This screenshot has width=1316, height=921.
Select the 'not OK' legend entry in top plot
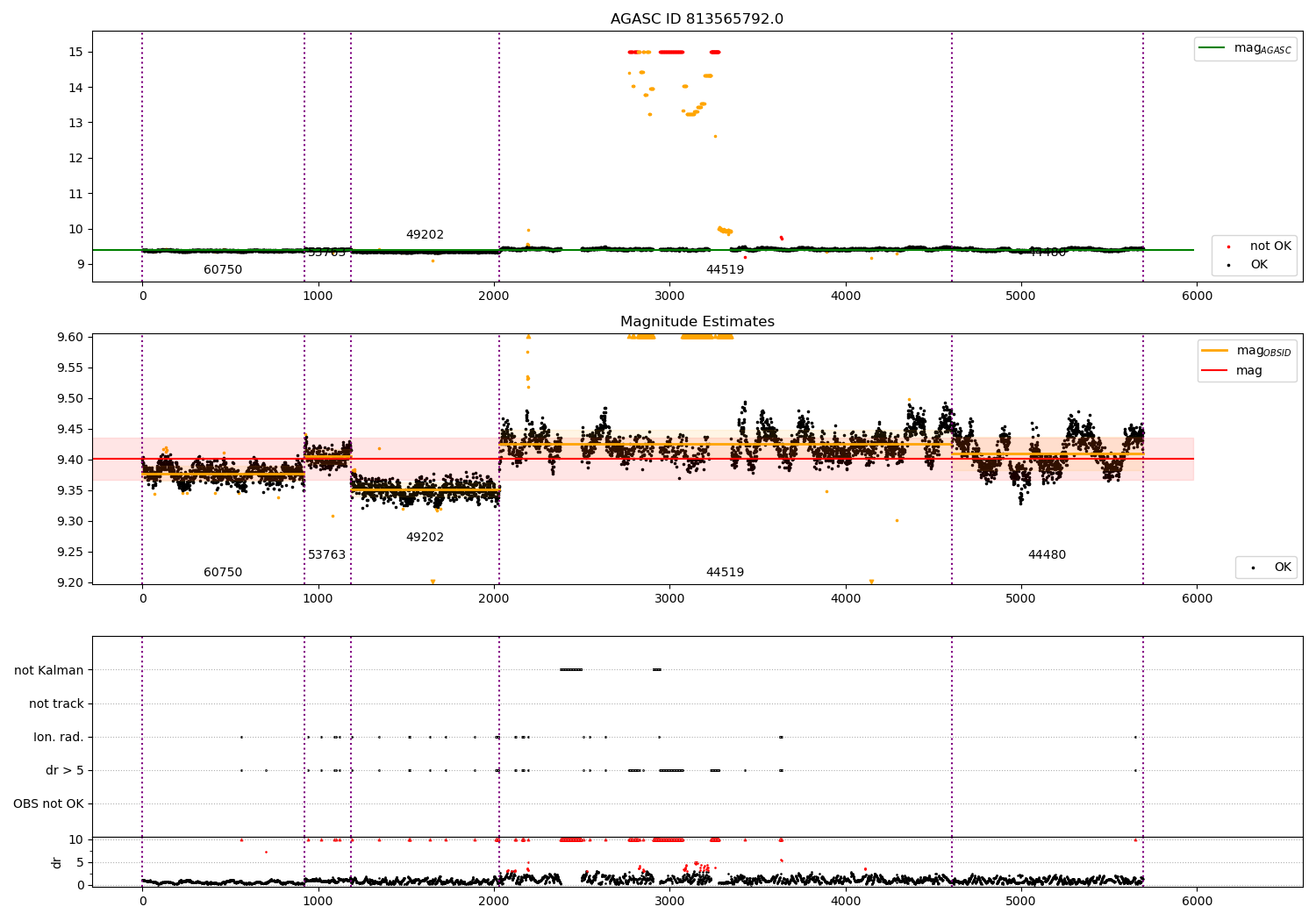1270,246
